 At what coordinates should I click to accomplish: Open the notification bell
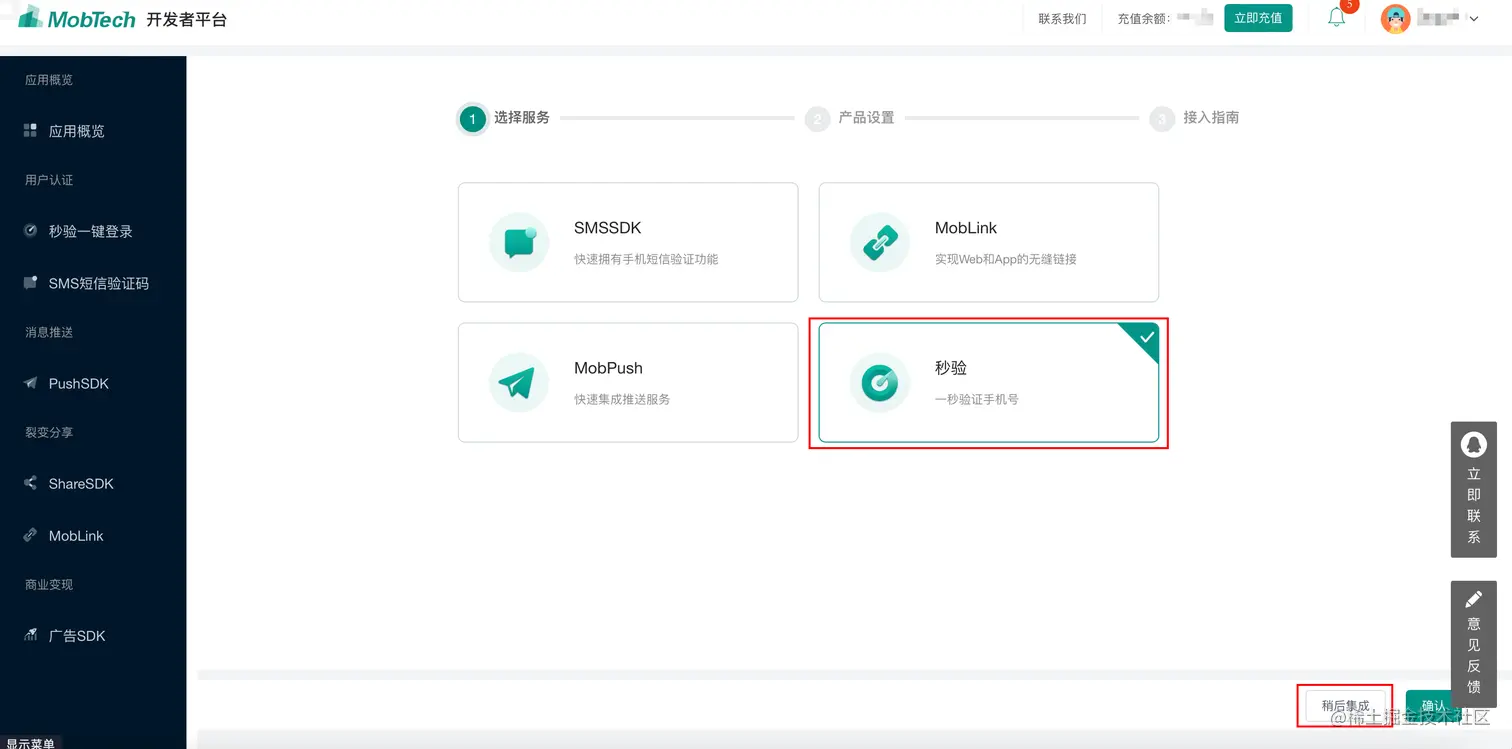1337,17
